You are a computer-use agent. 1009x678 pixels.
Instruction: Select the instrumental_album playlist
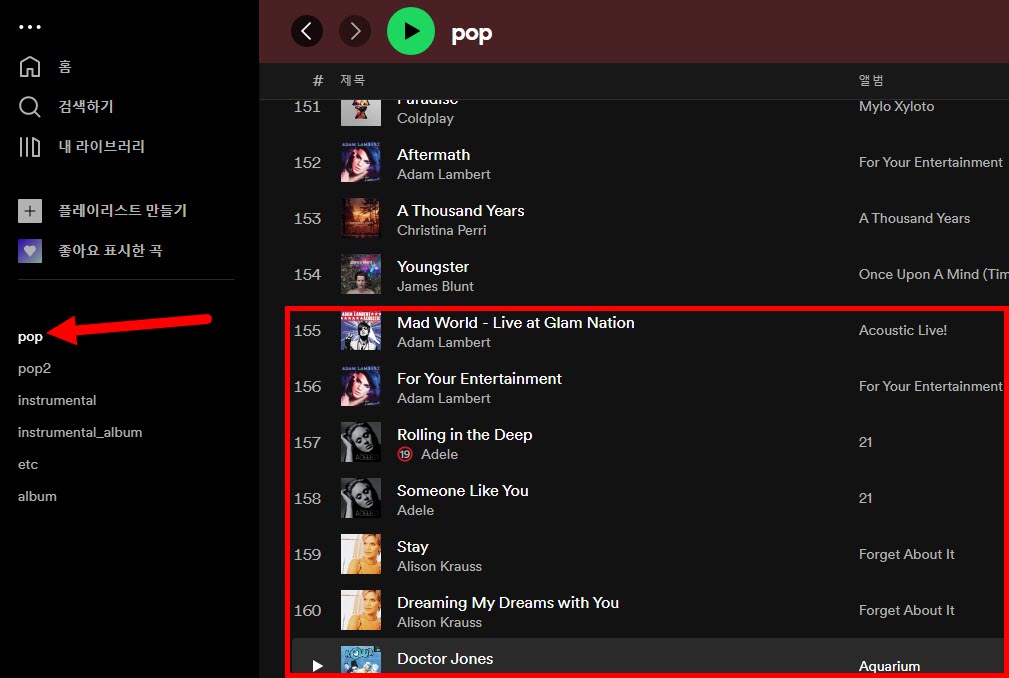pos(80,432)
